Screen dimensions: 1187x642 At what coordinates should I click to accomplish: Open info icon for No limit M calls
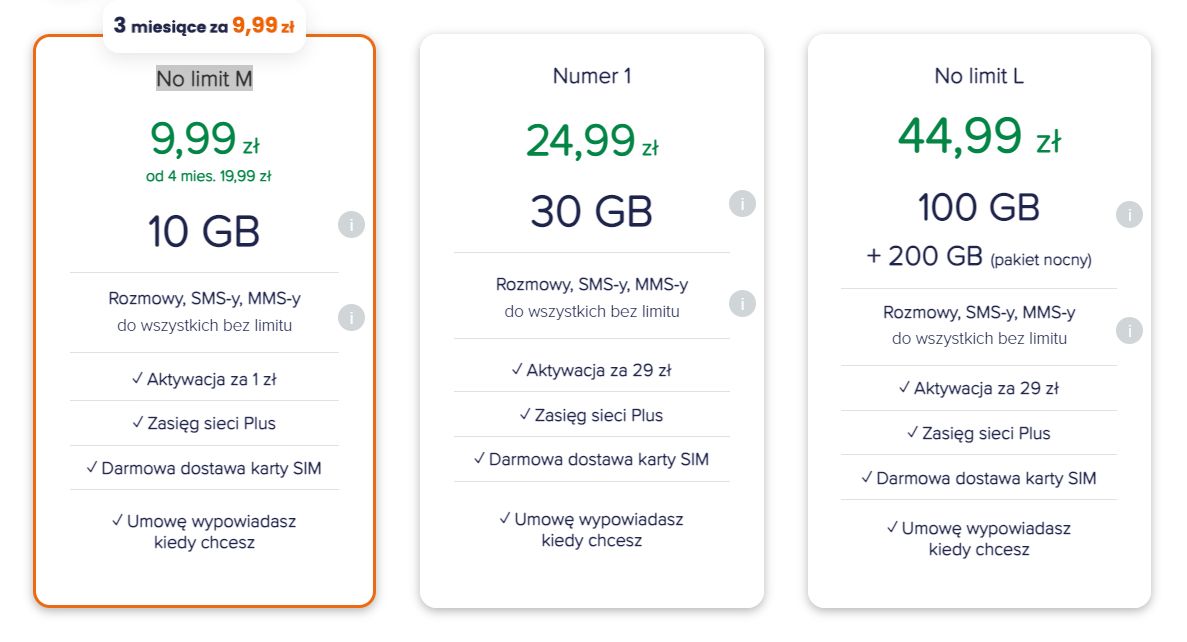click(x=351, y=317)
